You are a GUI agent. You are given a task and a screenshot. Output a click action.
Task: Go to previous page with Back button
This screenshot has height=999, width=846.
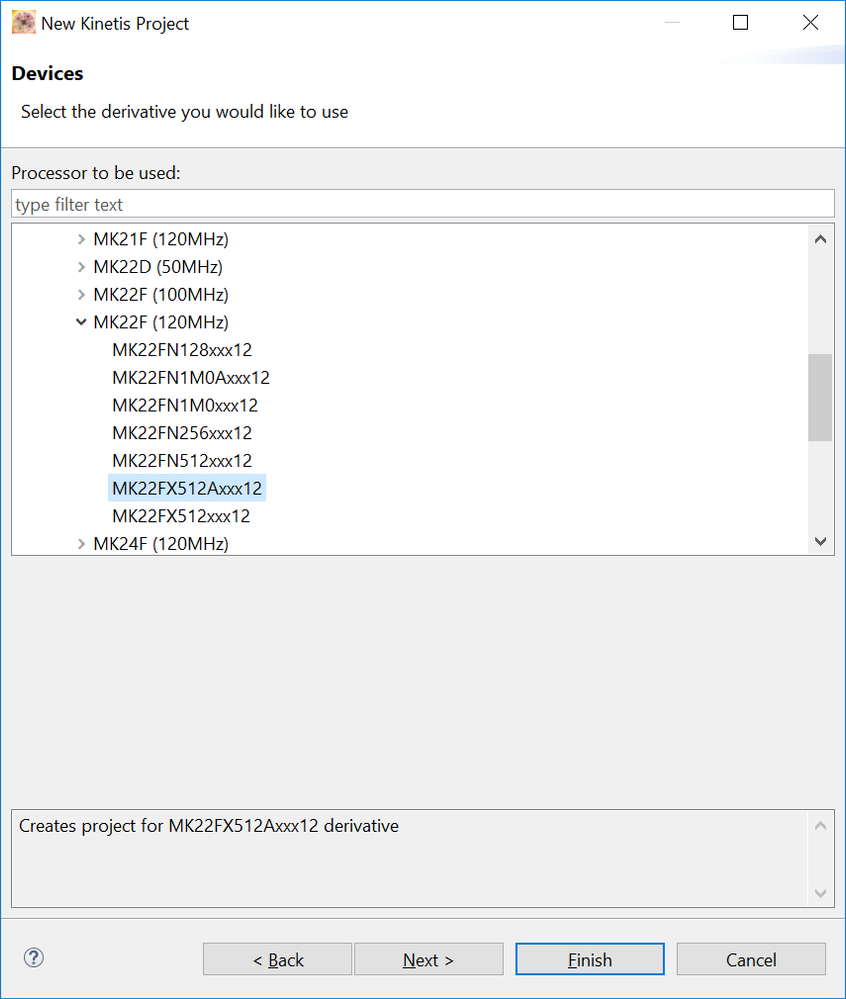(278, 959)
